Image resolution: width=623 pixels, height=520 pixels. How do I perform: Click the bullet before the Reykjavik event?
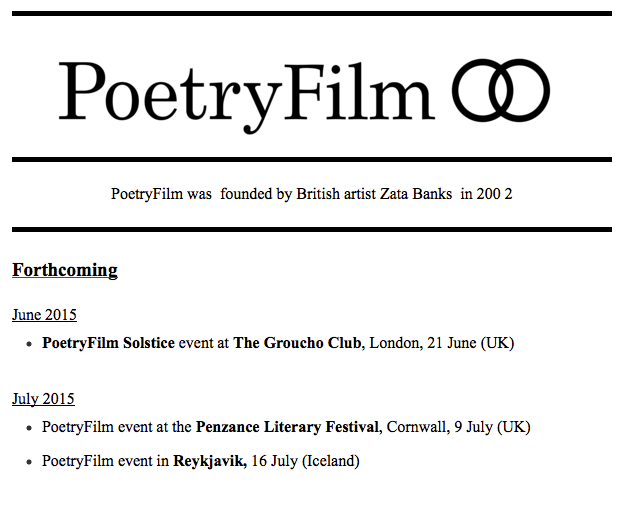coord(30,462)
